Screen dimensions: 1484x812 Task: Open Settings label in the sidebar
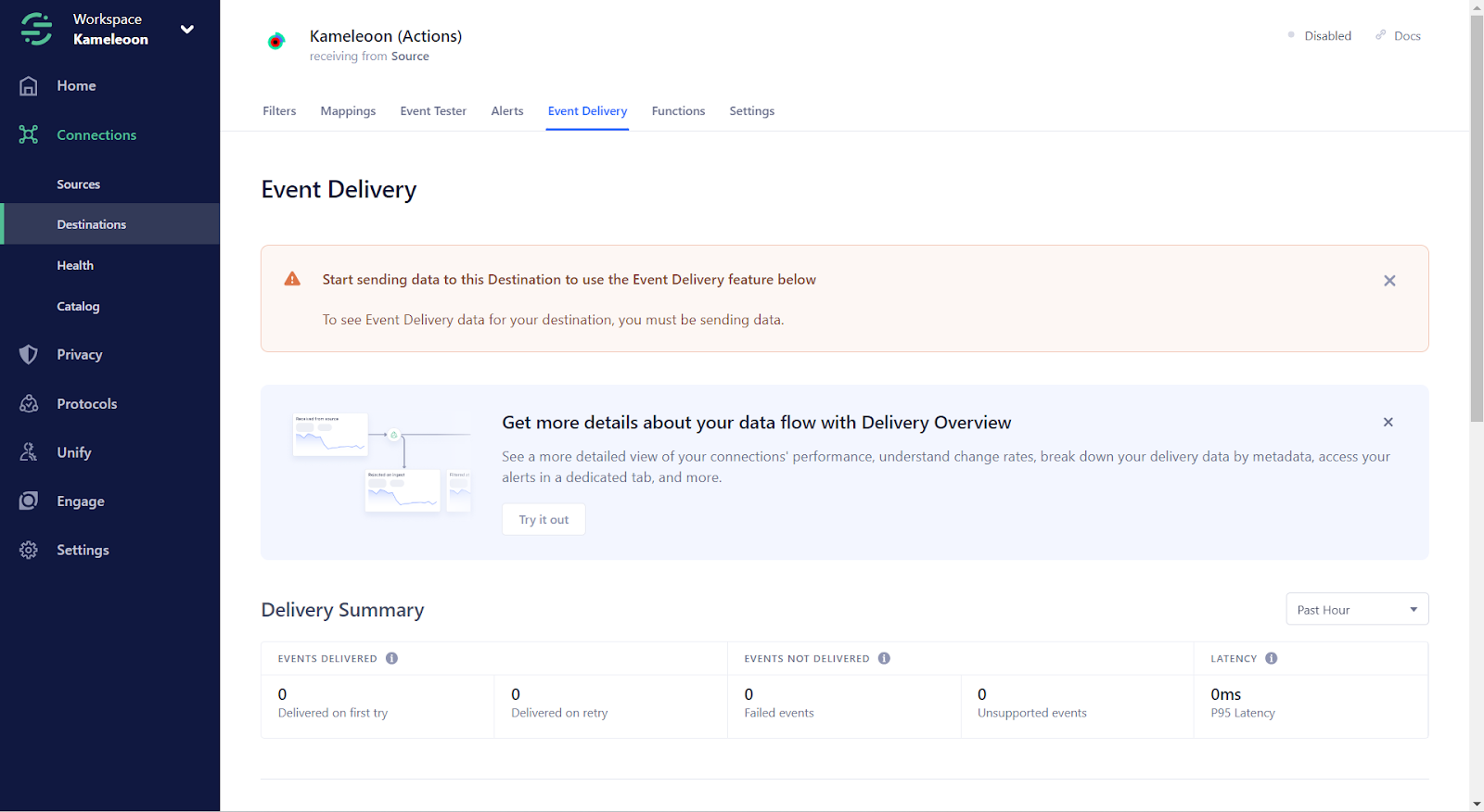pyautogui.click(x=83, y=551)
